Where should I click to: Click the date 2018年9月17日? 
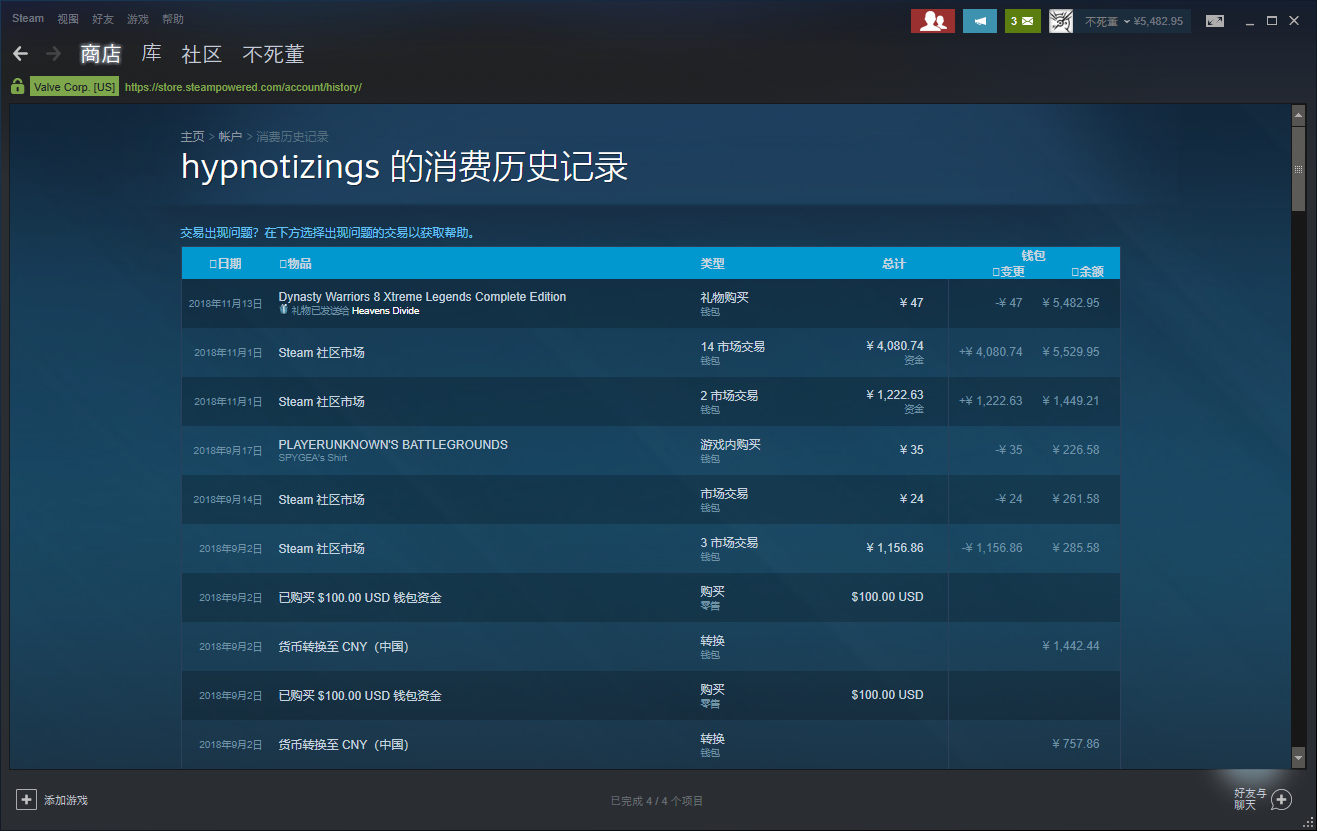click(228, 450)
